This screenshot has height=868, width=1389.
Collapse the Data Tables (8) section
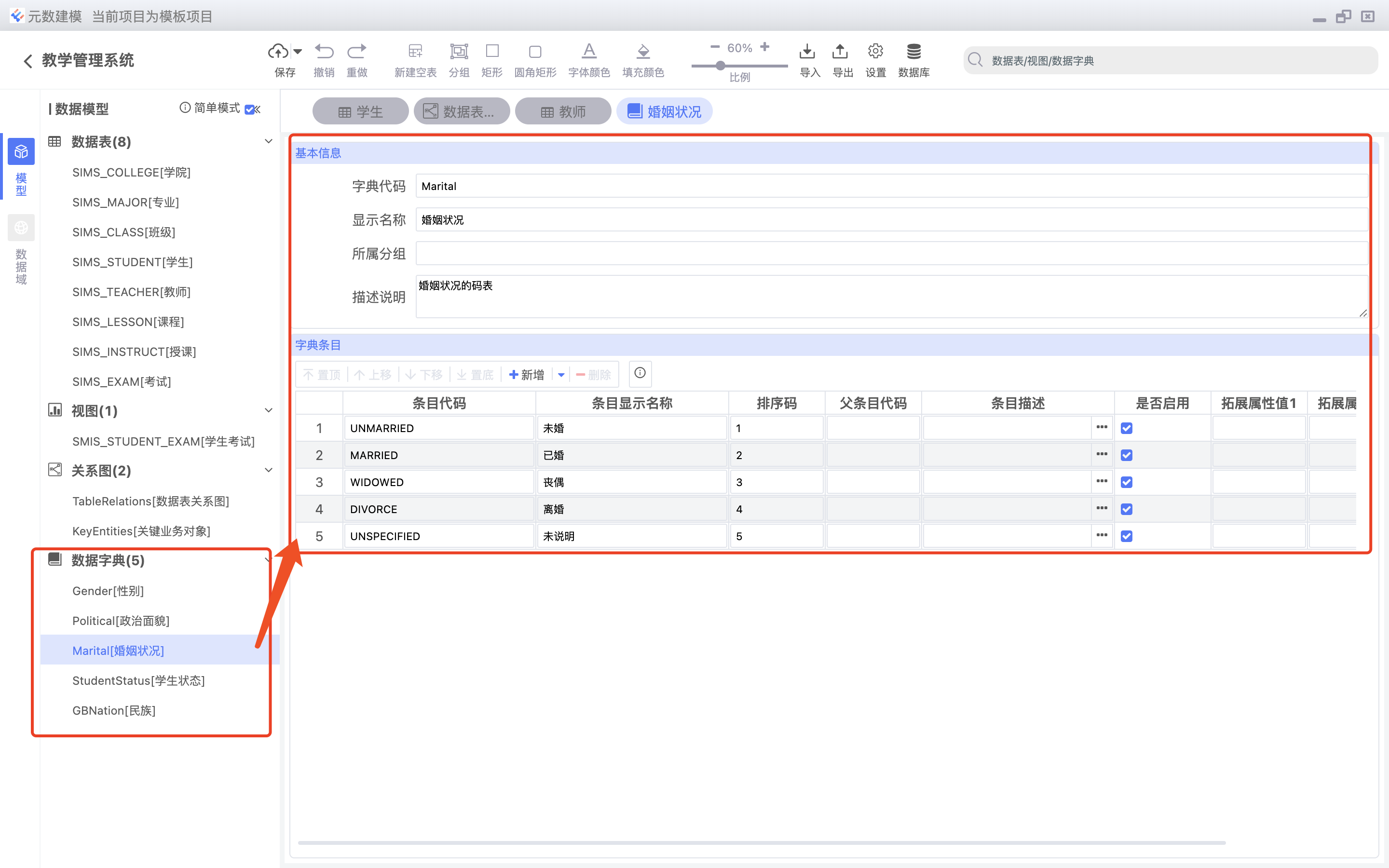pyautogui.click(x=268, y=142)
